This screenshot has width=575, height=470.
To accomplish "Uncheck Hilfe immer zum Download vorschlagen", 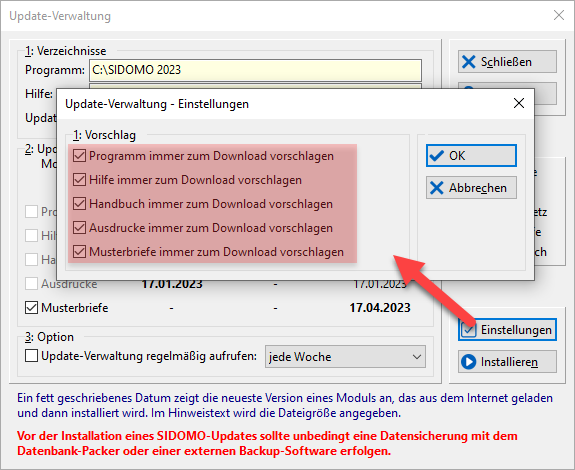I will pyautogui.click(x=79, y=180).
